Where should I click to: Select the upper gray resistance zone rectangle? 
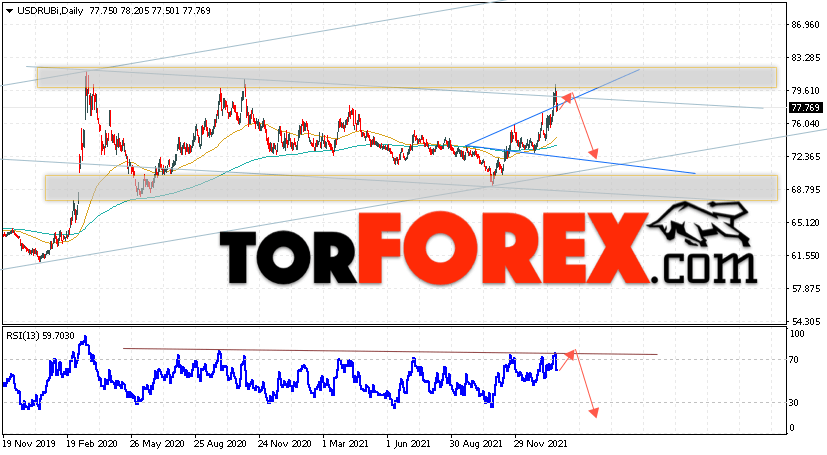[407, 77]
